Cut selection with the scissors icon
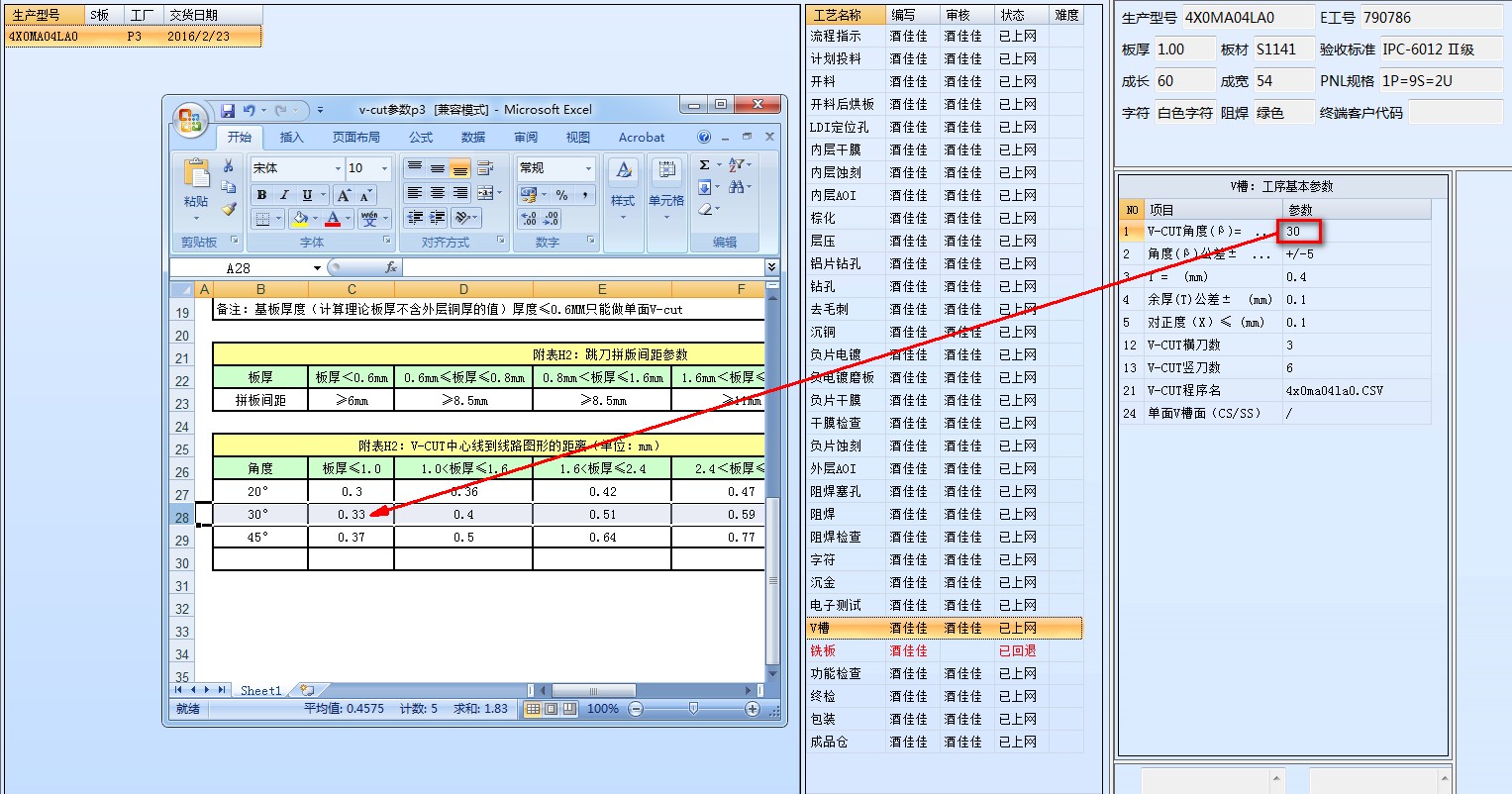The height and width of the screenshot is (794, 1512). point(229,166)
